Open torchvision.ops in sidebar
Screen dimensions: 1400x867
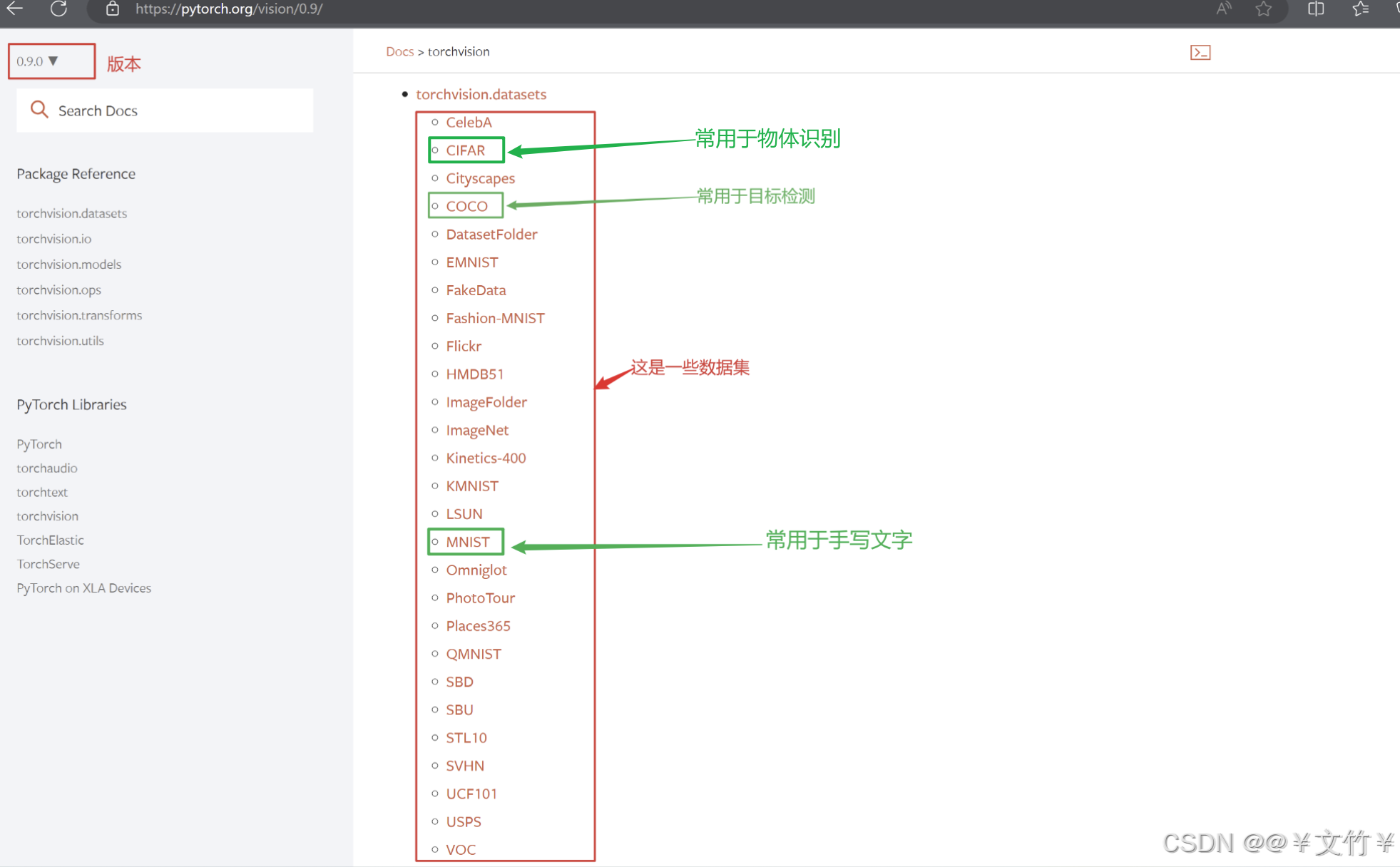[x=59, y=290]
